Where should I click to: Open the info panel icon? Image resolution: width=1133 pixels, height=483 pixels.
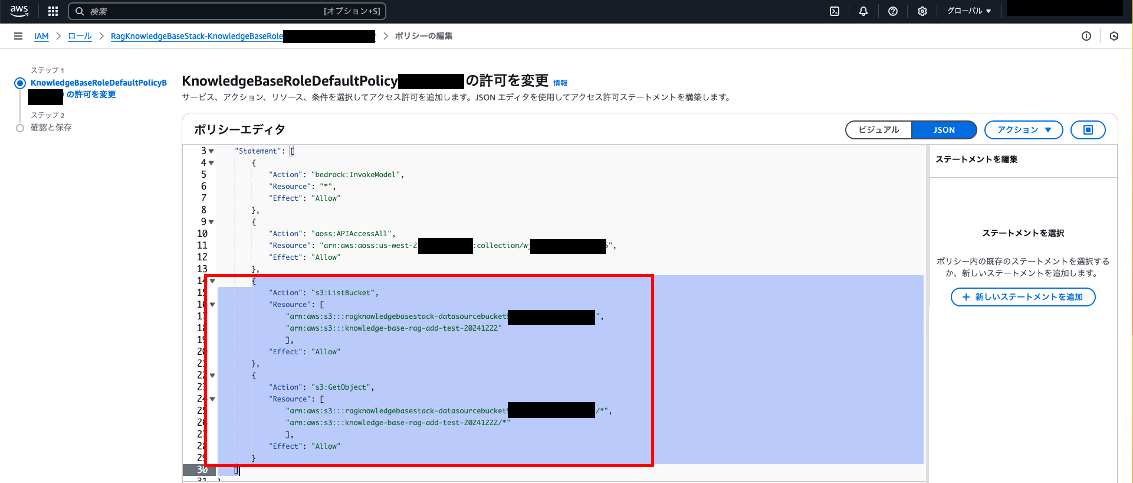[x=1086, y=36]
